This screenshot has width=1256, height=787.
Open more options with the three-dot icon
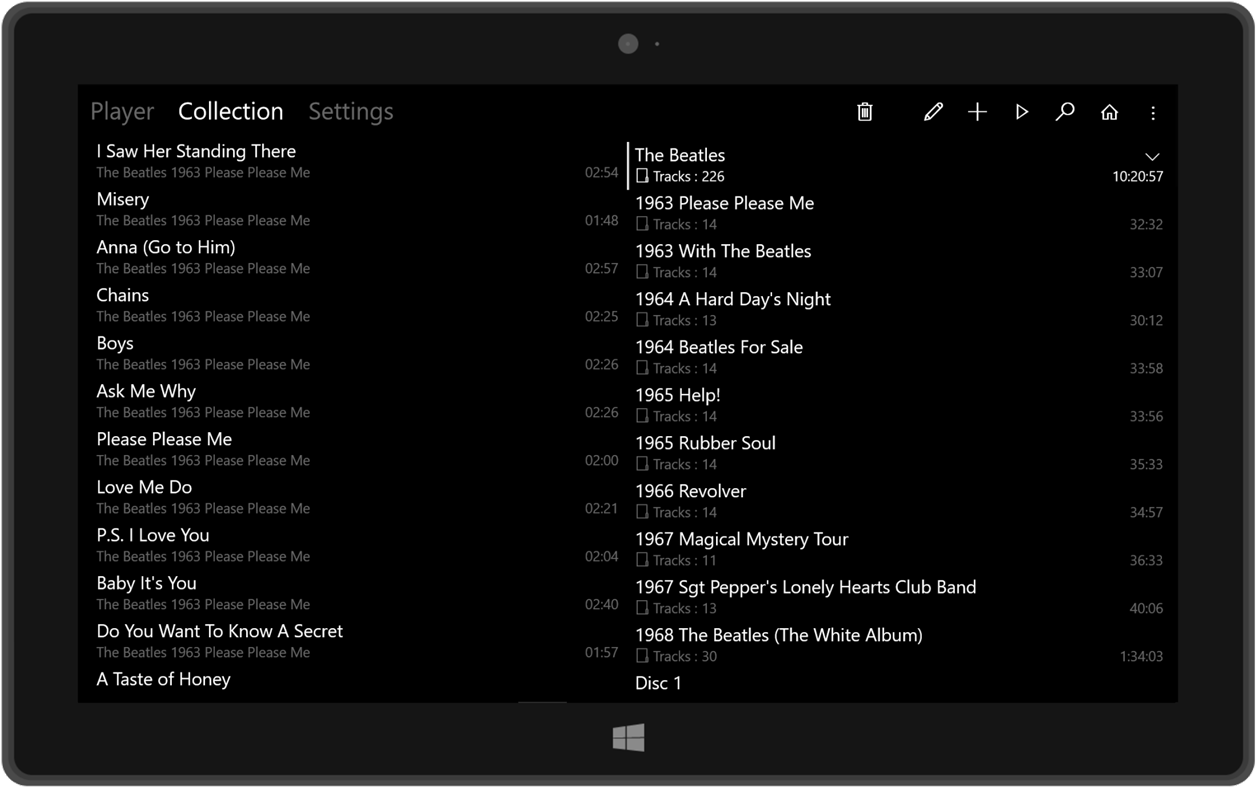[x=1152, y=112]
